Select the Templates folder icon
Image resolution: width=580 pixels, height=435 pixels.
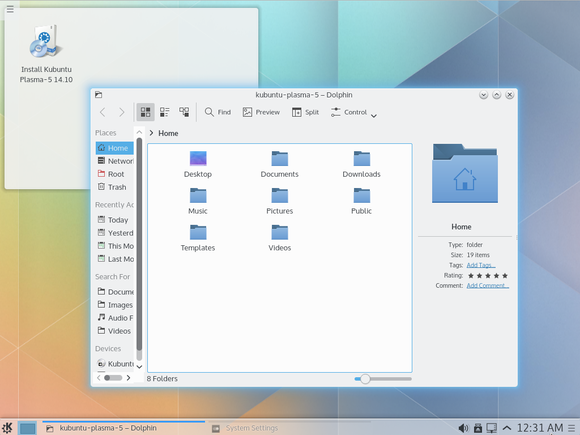(x=198, y=232)
